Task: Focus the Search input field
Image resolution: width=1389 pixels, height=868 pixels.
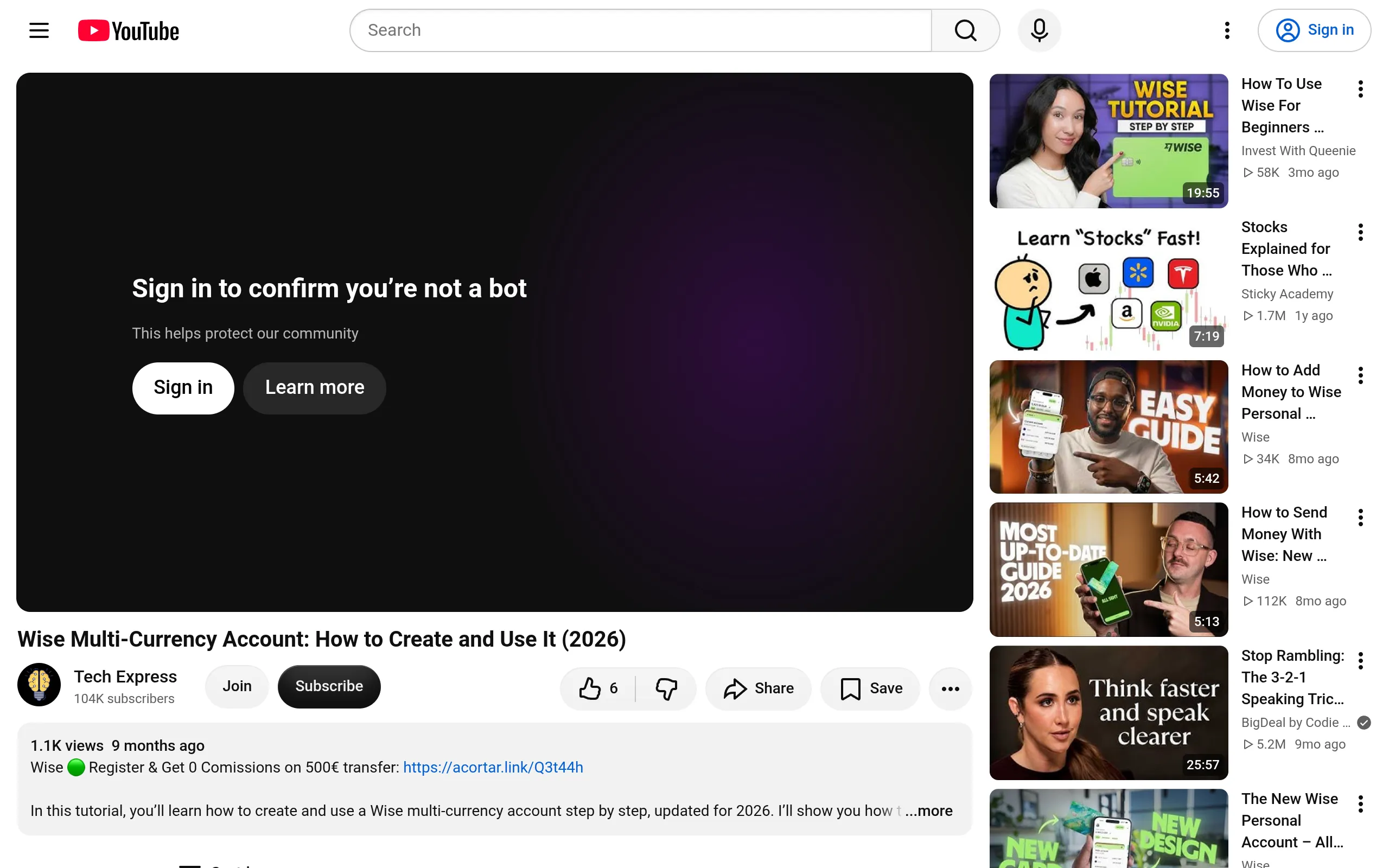Action: point(641,30)
